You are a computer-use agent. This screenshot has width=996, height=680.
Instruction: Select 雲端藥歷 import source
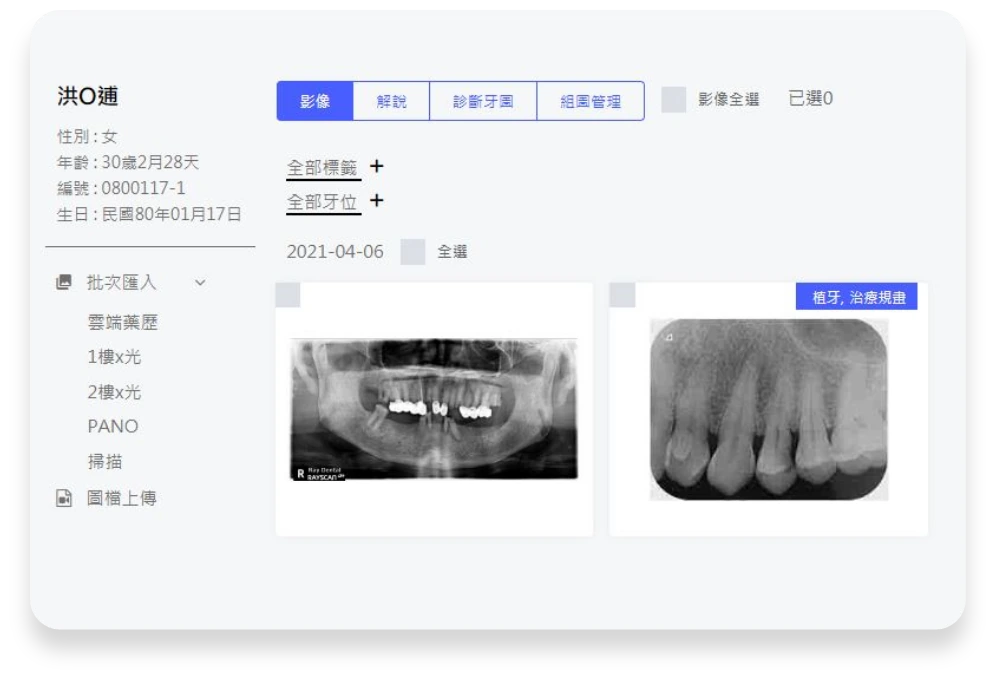tap(123, 322)
